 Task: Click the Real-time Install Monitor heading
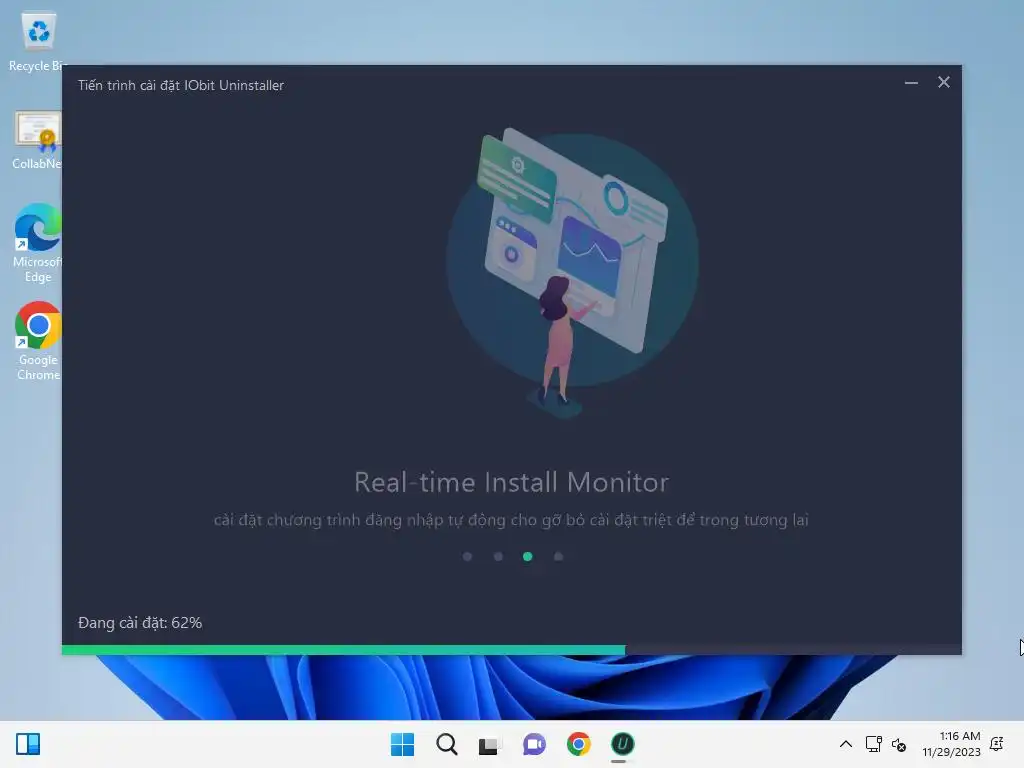511,483
